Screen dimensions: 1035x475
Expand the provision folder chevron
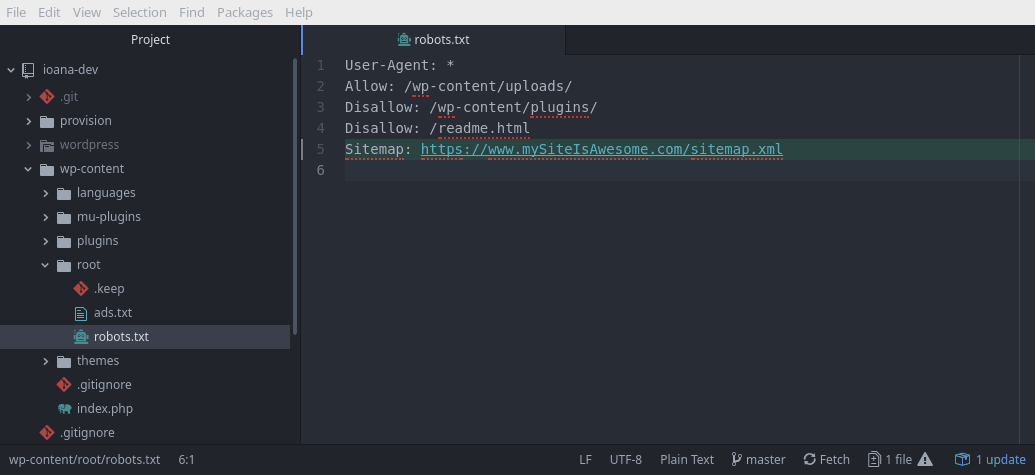pyautogui.click(x=28, y=121)
